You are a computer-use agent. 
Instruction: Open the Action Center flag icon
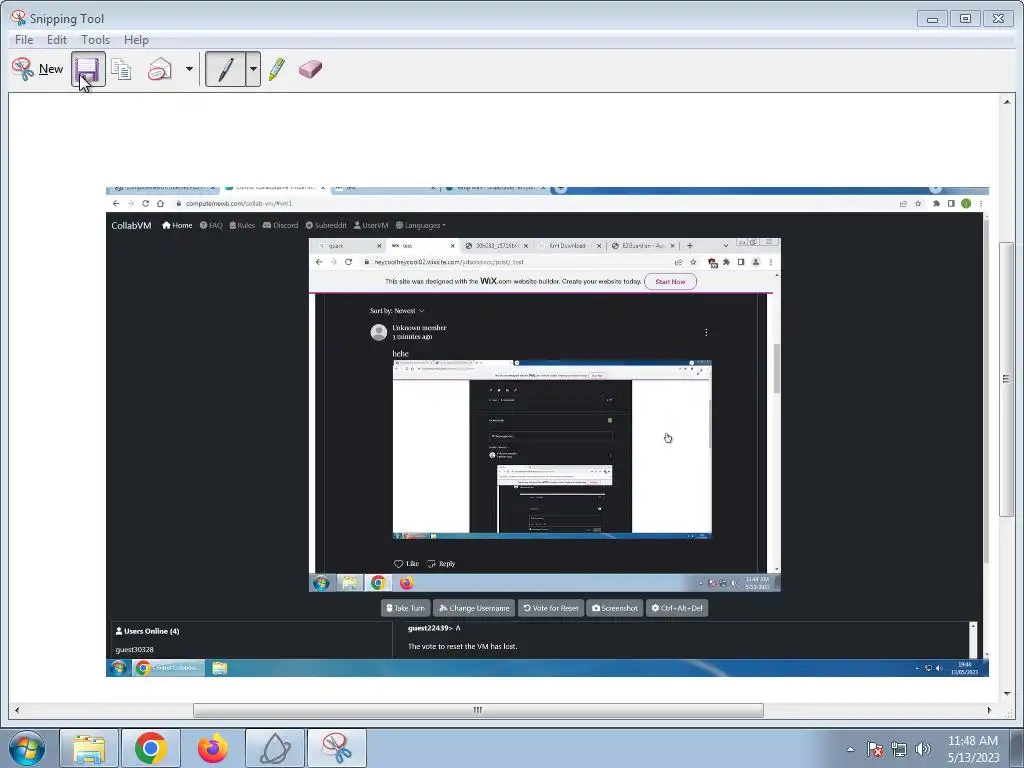pyautogui.click(x=874, y=749)
